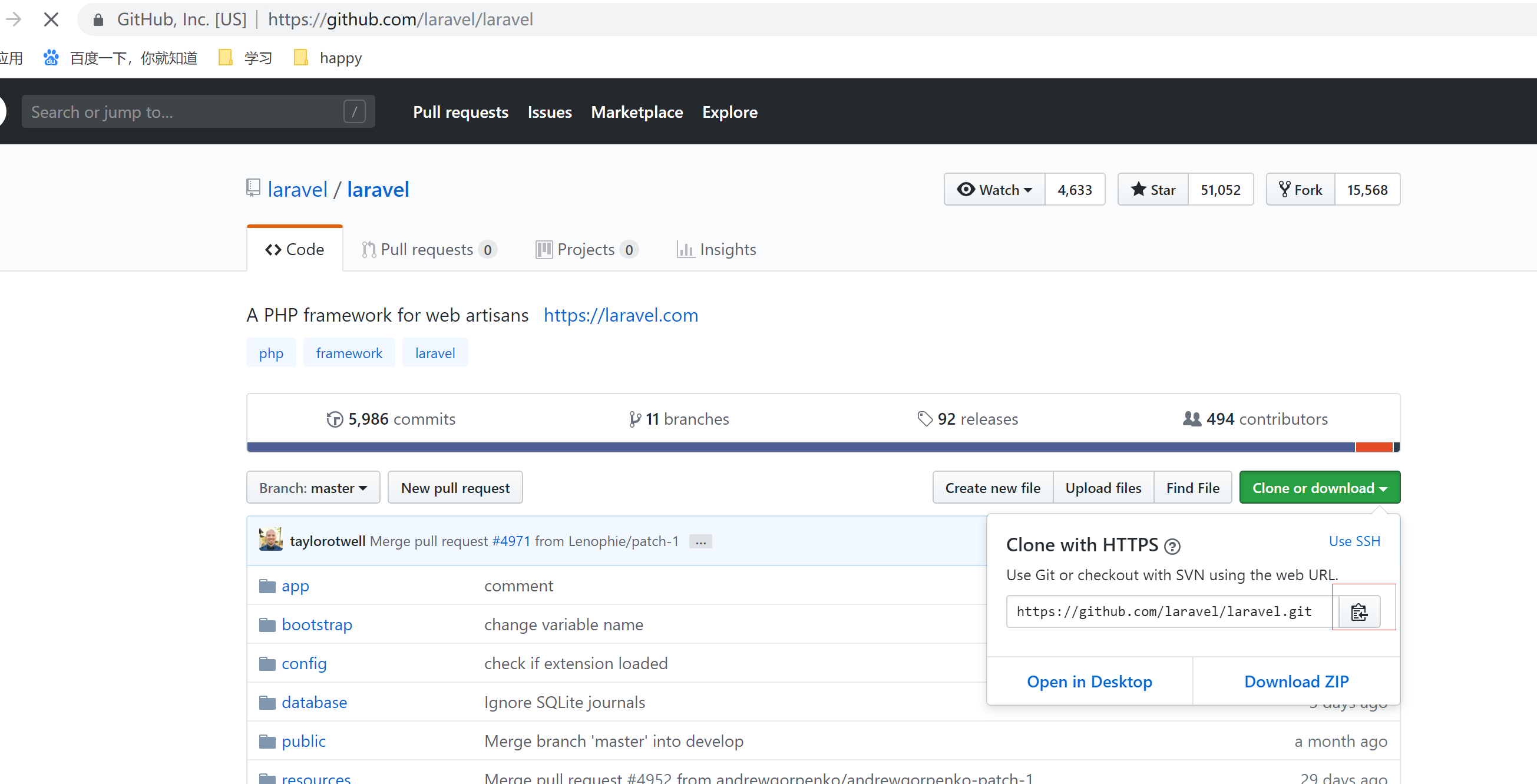Open laravel owner link in repo title
Viewport: 1537px width, 784px height.
click(297, 190)
